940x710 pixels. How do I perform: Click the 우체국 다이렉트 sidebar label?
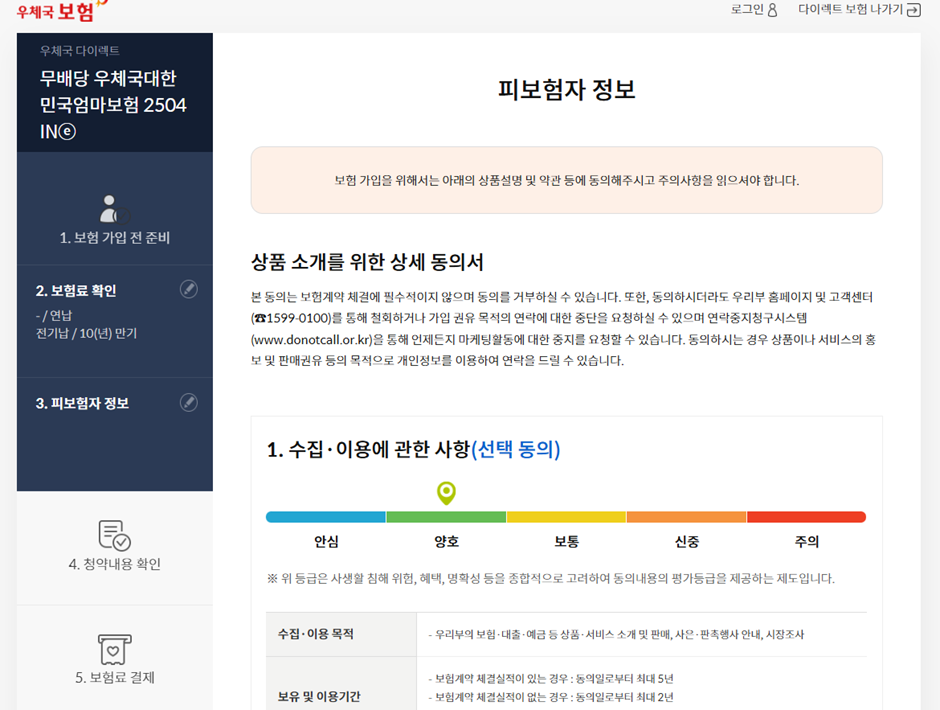point(80,51)
